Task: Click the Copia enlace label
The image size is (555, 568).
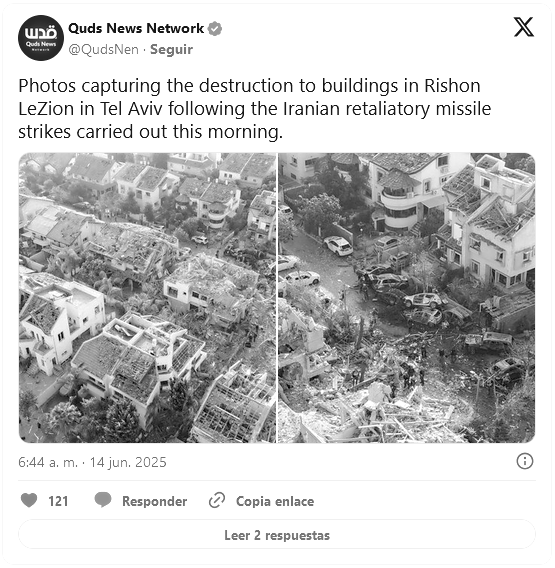Action: [275, 501]
